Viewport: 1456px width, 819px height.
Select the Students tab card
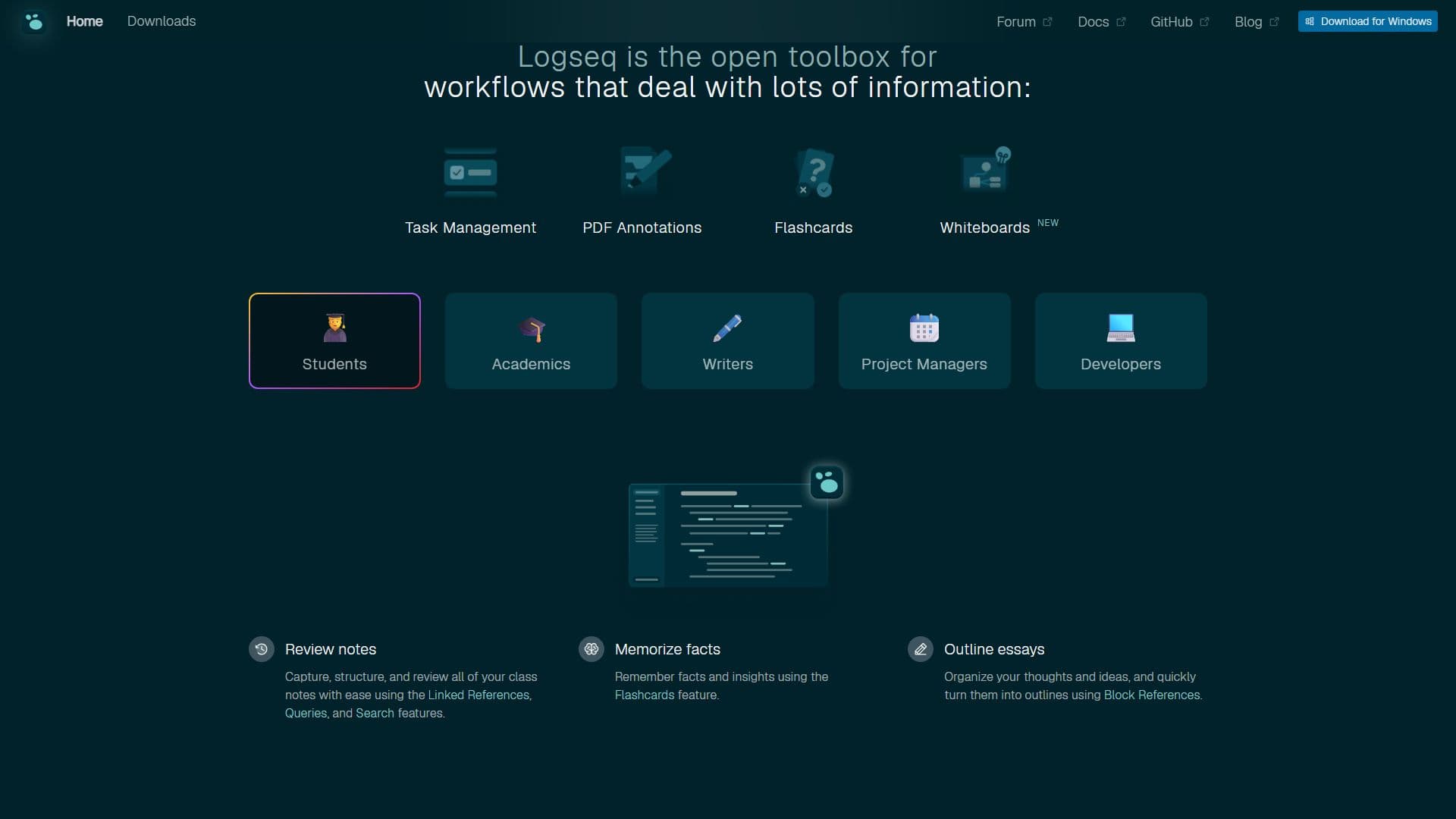334,340
